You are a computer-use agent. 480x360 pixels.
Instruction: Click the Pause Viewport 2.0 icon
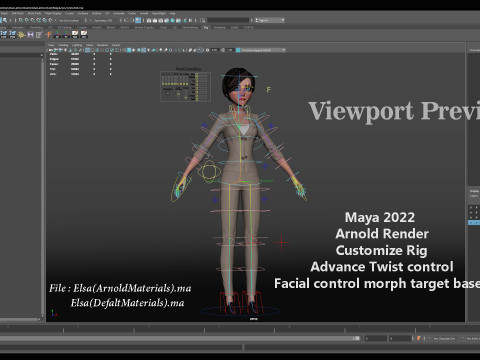[x=190, y=20]
